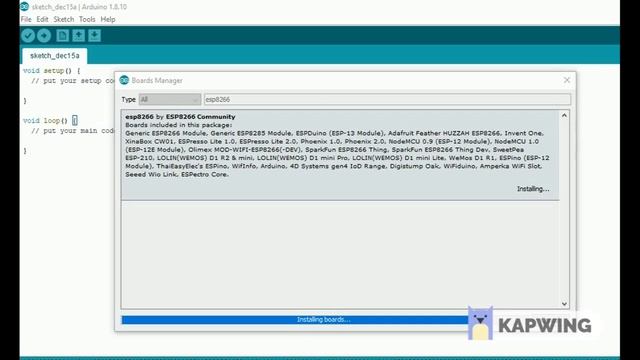This screenshot has width=640, height=360.
Task: Click the Verify checkmark toolbar icon
Action: pos(28,36)
